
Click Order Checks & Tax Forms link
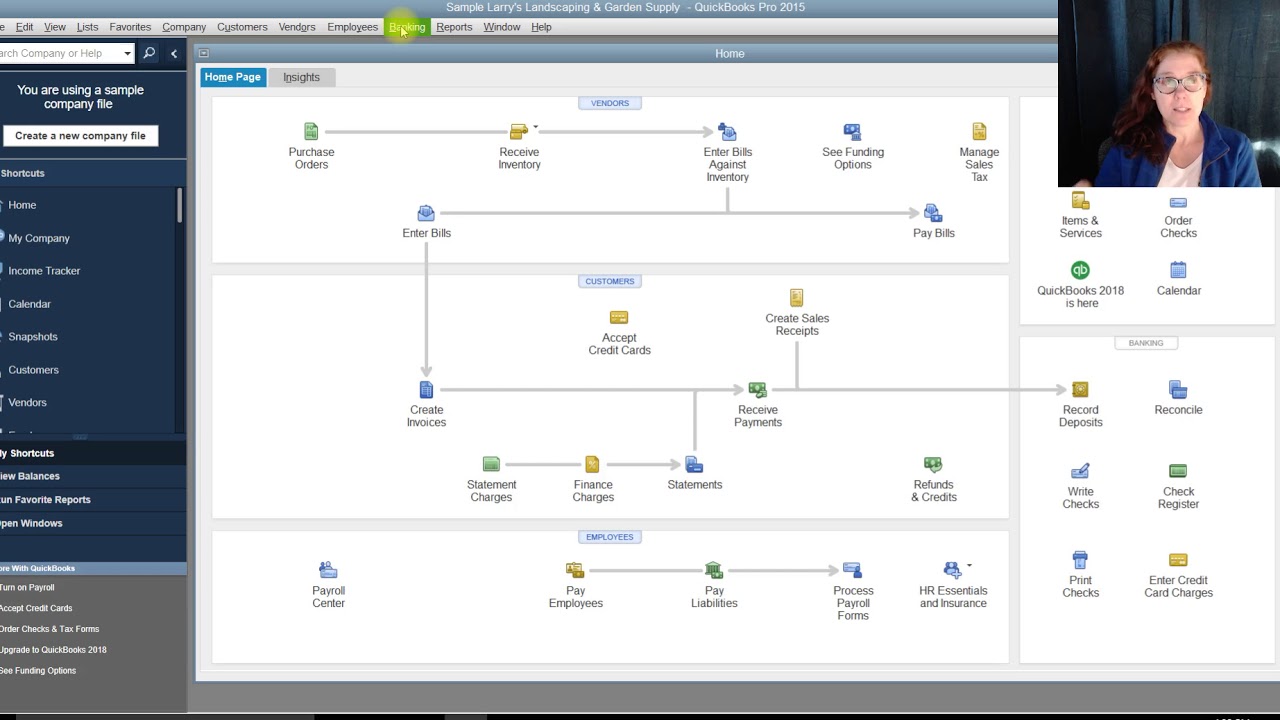[50, 629]
